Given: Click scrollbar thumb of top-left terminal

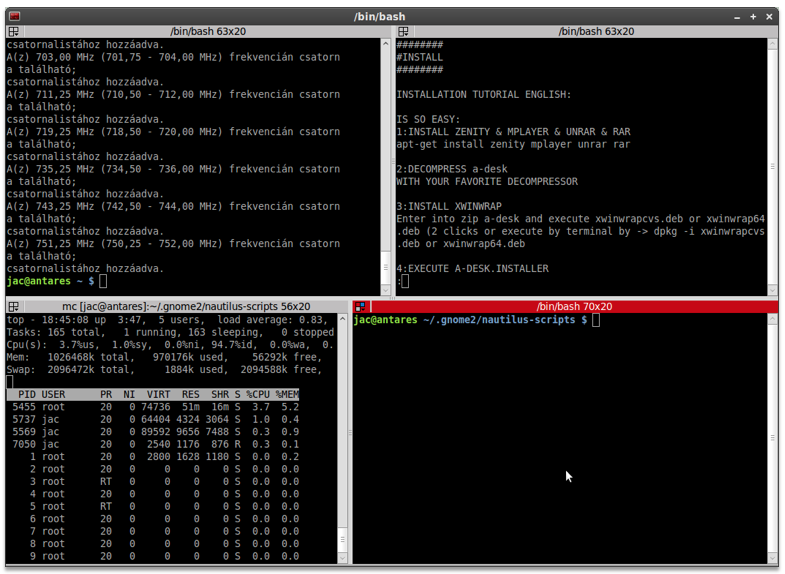Looking at the screenshot, I should pyautogui.click(x=385, y=267).
